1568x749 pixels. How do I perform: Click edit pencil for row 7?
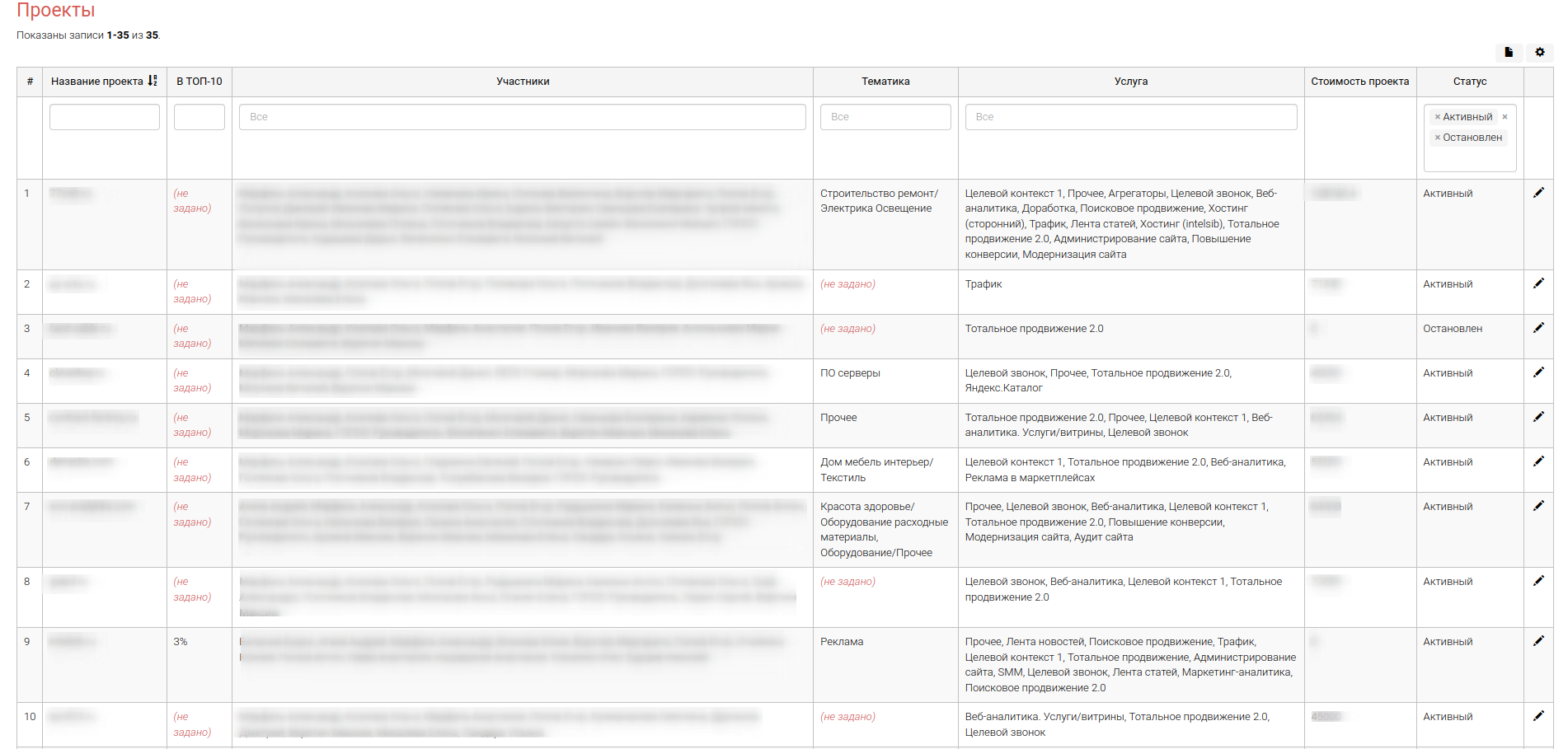(1538, 506)
